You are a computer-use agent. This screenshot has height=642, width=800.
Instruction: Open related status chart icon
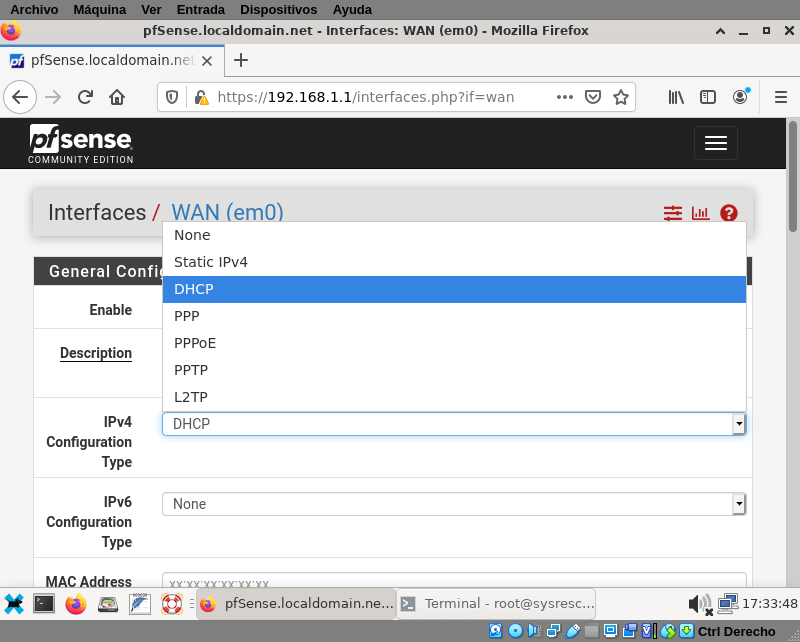(701, 213)
